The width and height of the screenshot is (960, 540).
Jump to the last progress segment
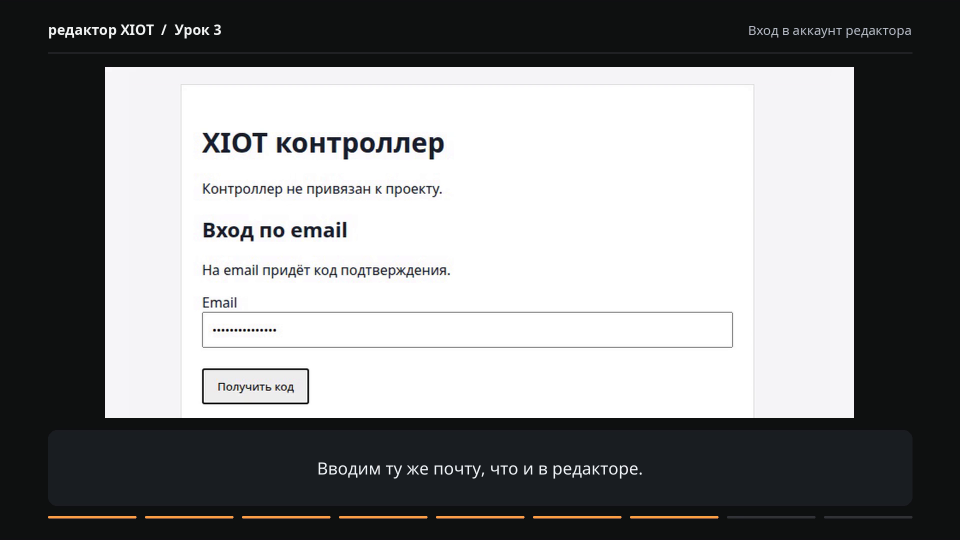[x=868, y=517]
